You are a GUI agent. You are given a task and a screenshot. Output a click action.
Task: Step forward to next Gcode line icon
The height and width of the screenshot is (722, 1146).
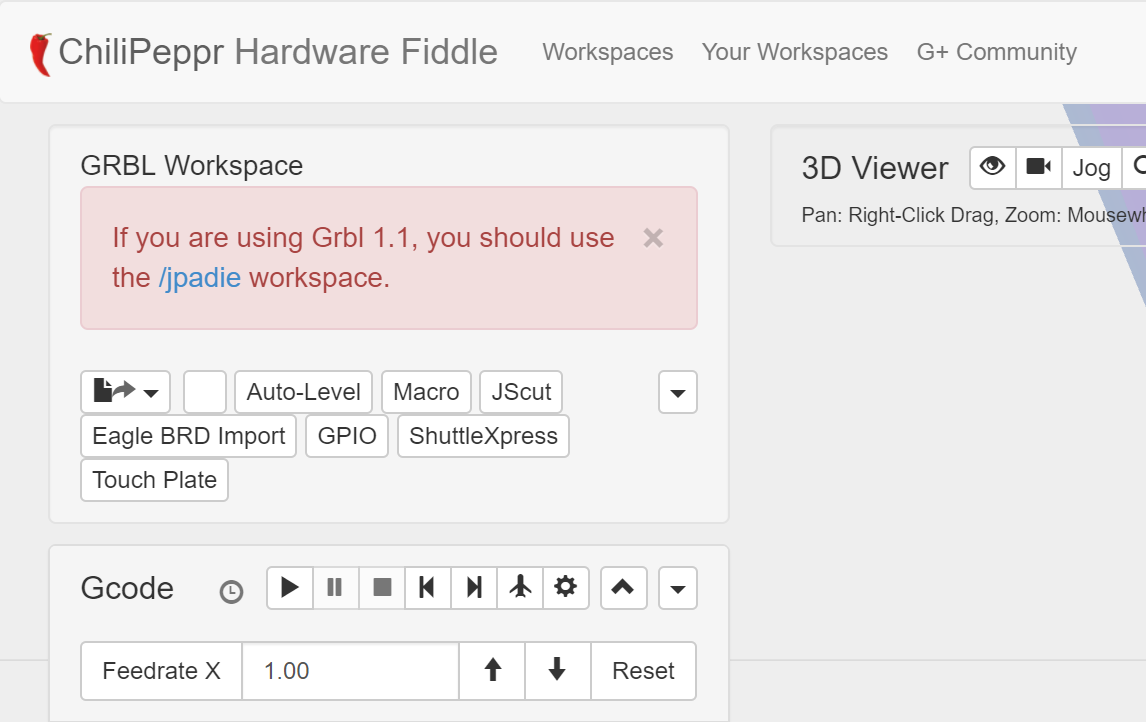(x=474, y=588)
